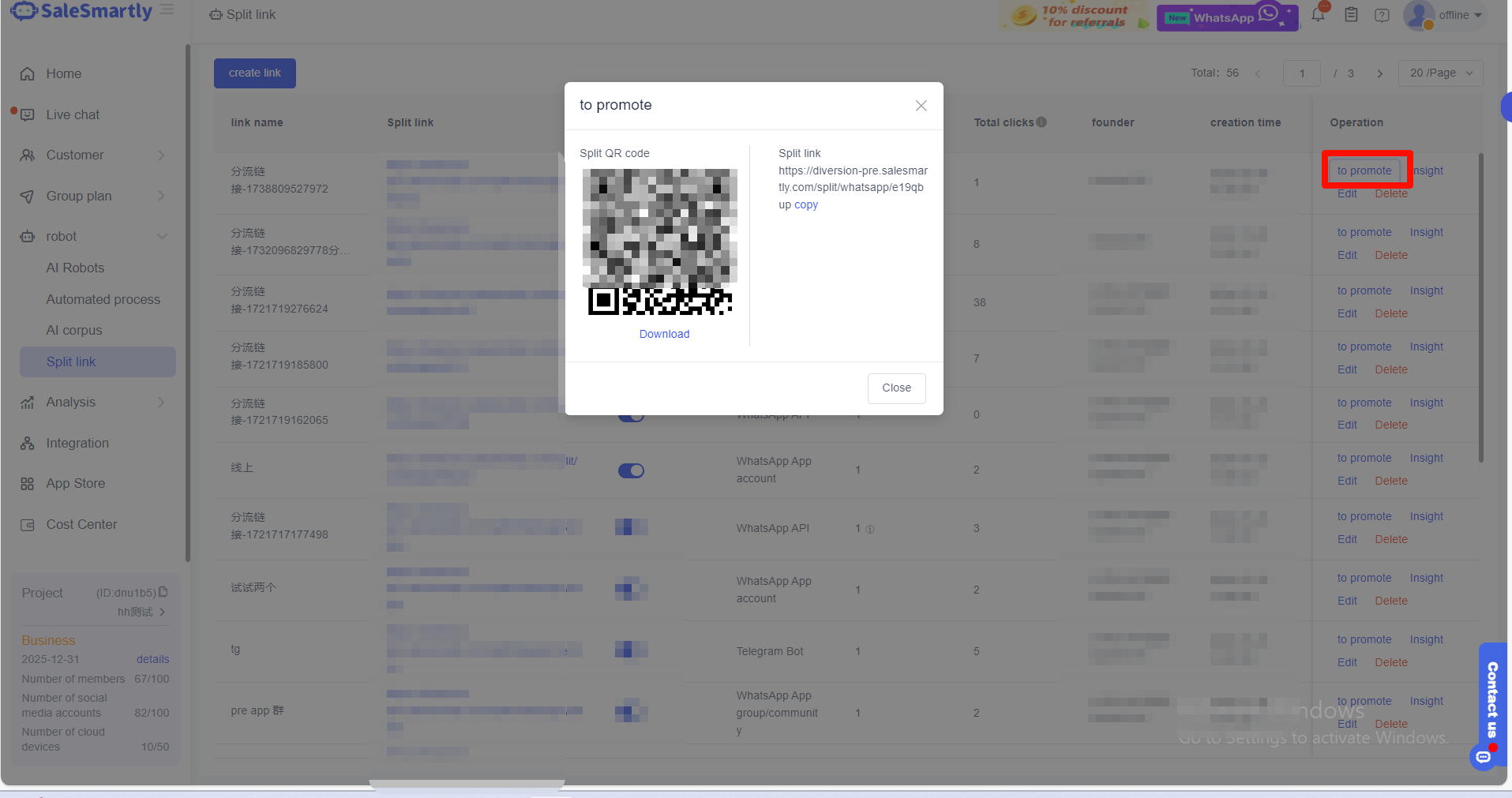Click the Split link page title
1512x798 pixels.
coord(251,14)
